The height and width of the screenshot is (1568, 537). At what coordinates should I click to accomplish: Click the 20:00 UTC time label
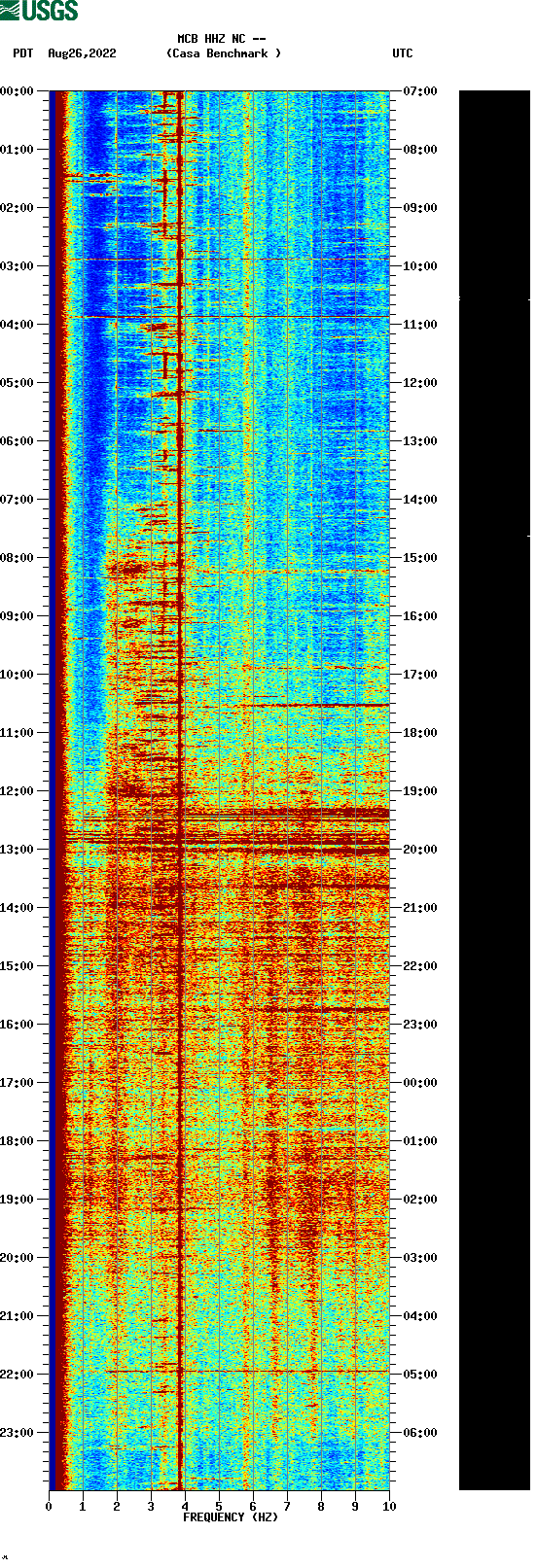coord(420,850)
